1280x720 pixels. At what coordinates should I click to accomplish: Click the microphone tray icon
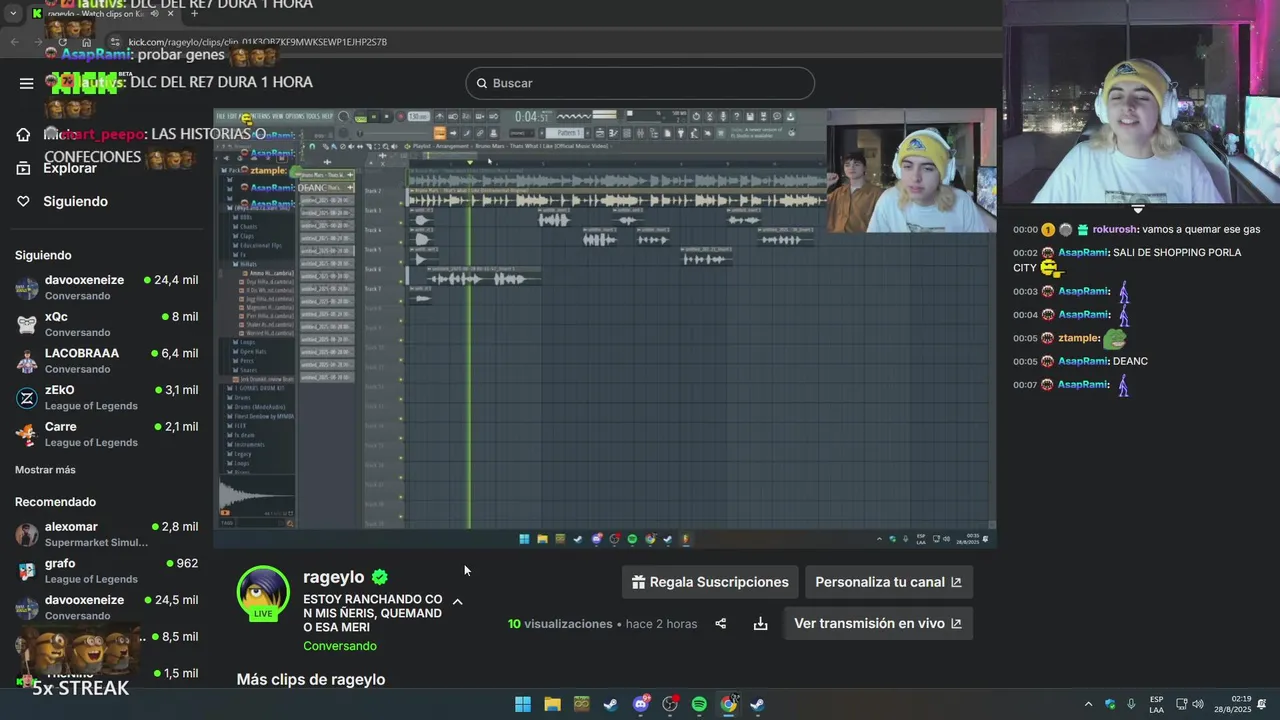1131,704
